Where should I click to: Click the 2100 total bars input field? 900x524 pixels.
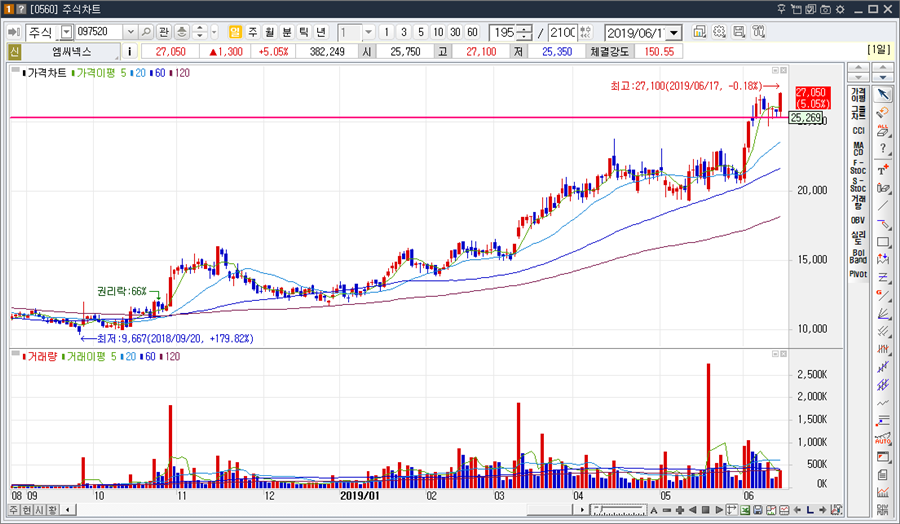562,32
